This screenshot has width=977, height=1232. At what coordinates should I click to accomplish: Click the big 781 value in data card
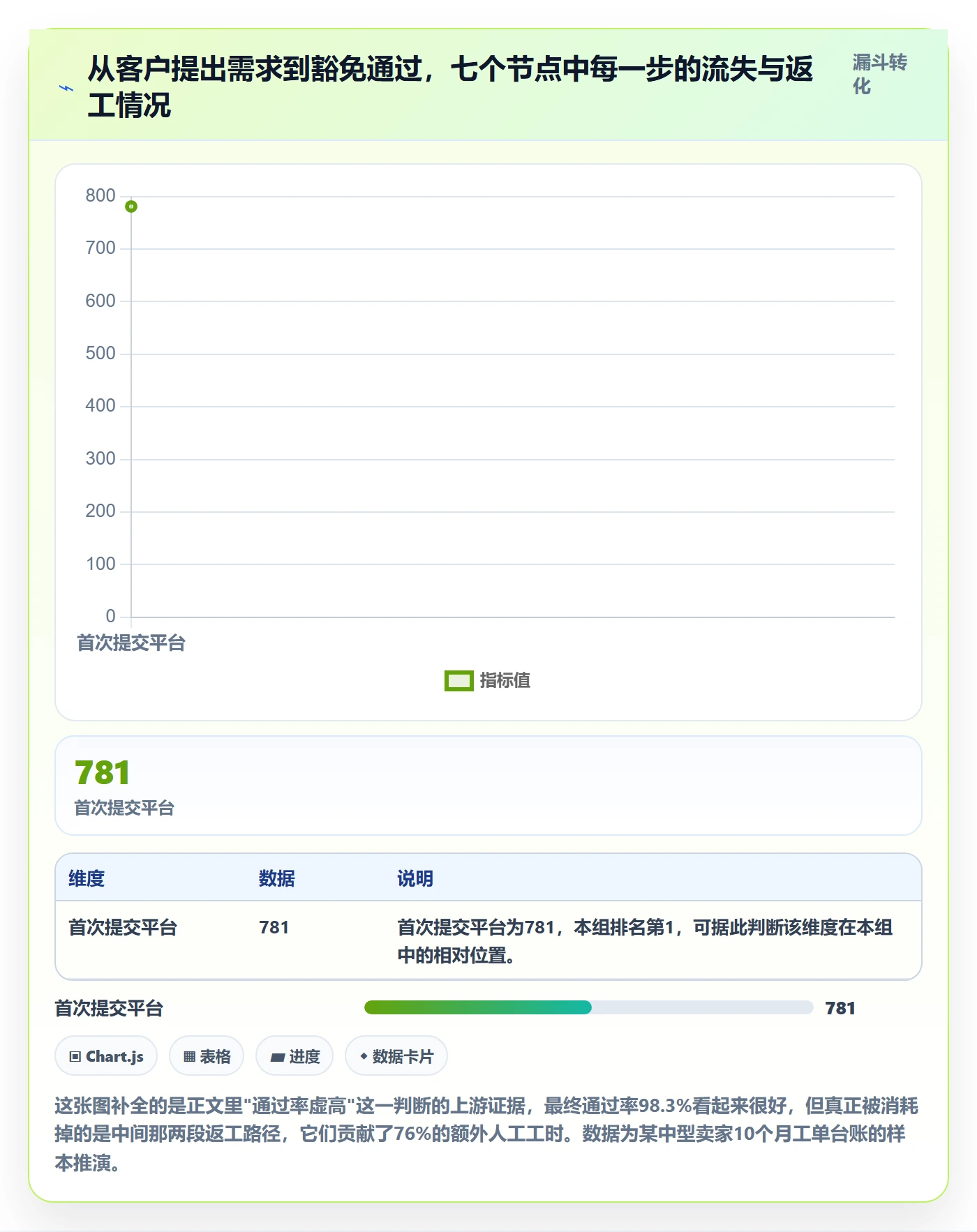[103, 773]
